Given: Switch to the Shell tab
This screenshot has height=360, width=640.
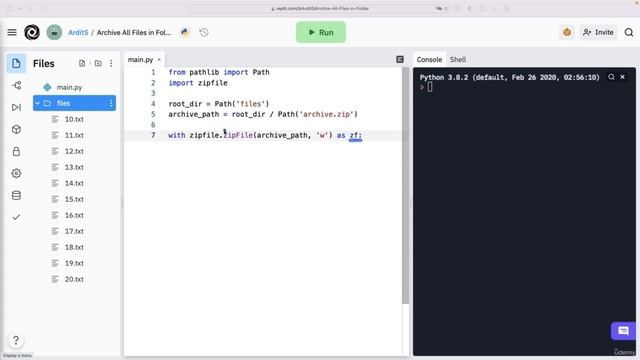Looking at the screenshot, I should click(458, 60).
